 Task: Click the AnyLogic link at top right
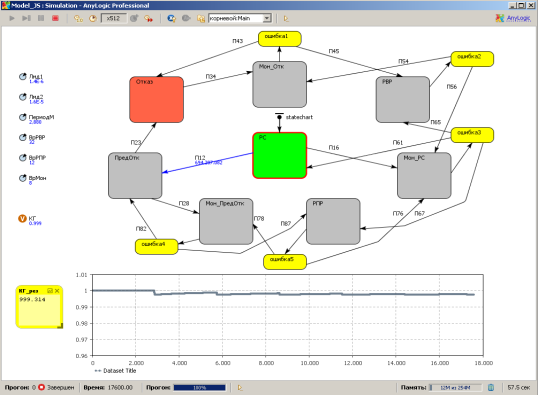[x=518, y=18]
